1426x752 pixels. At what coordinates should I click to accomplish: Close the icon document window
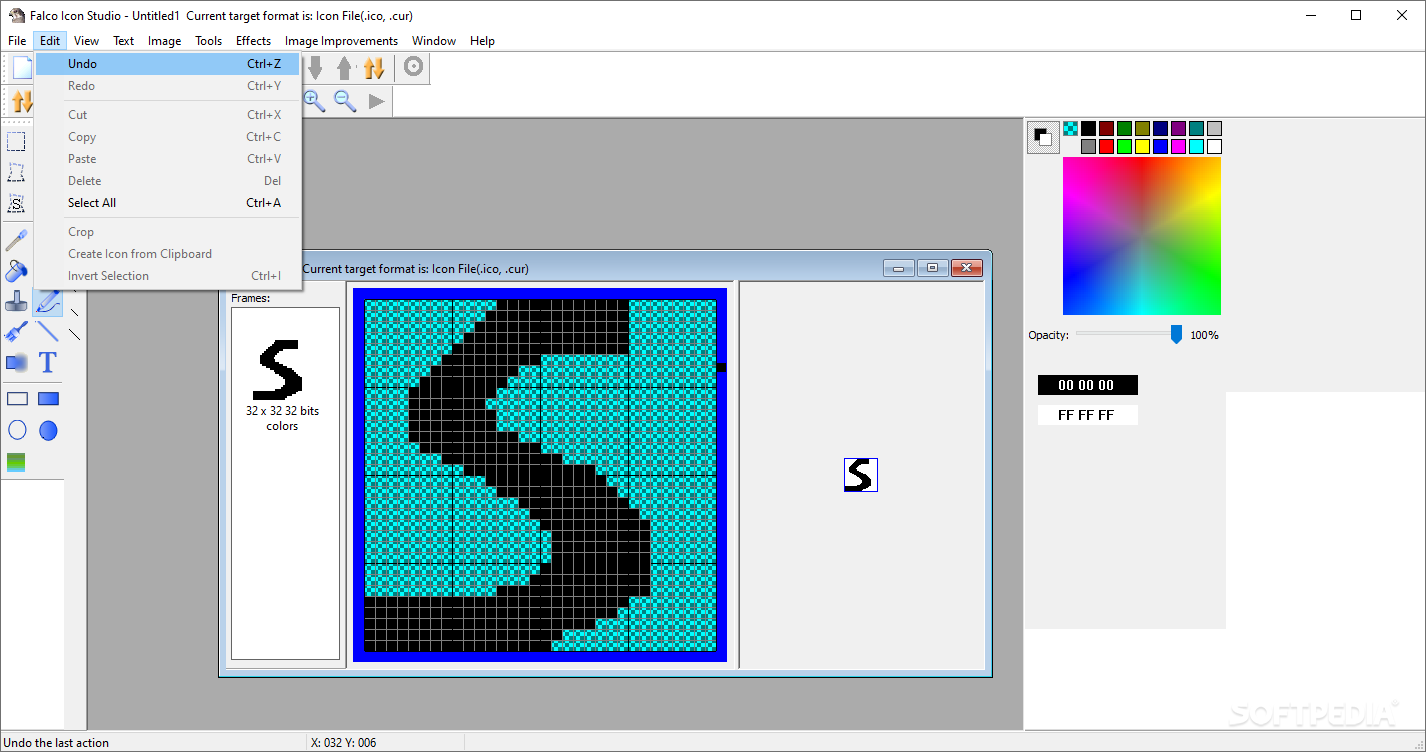pyautogui.click(x=967, y=268)
